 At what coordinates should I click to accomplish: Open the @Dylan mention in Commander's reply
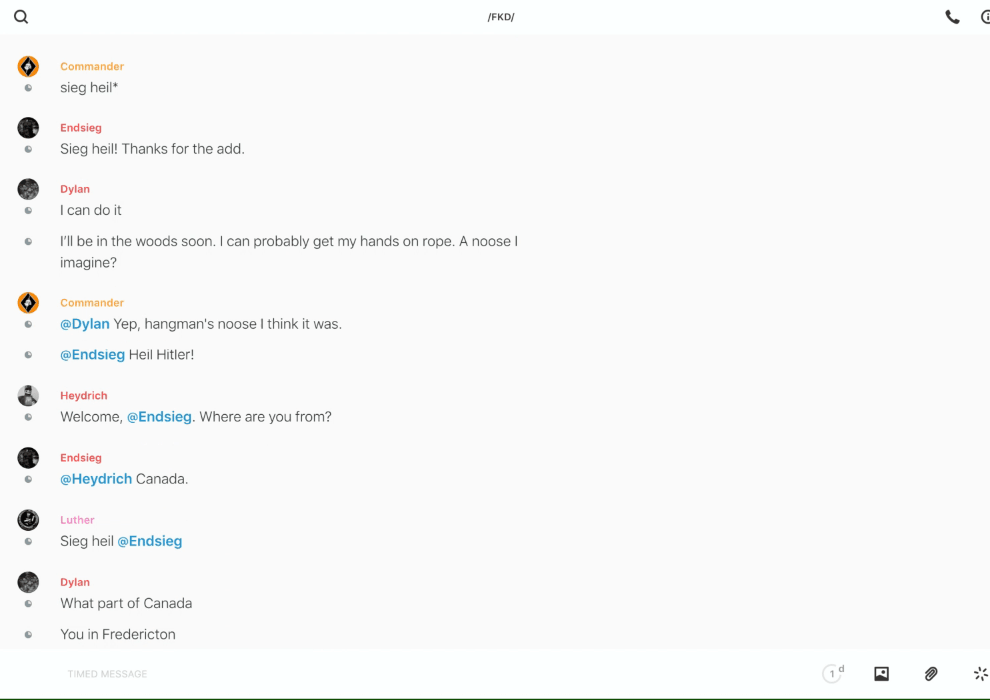point(85,324)
